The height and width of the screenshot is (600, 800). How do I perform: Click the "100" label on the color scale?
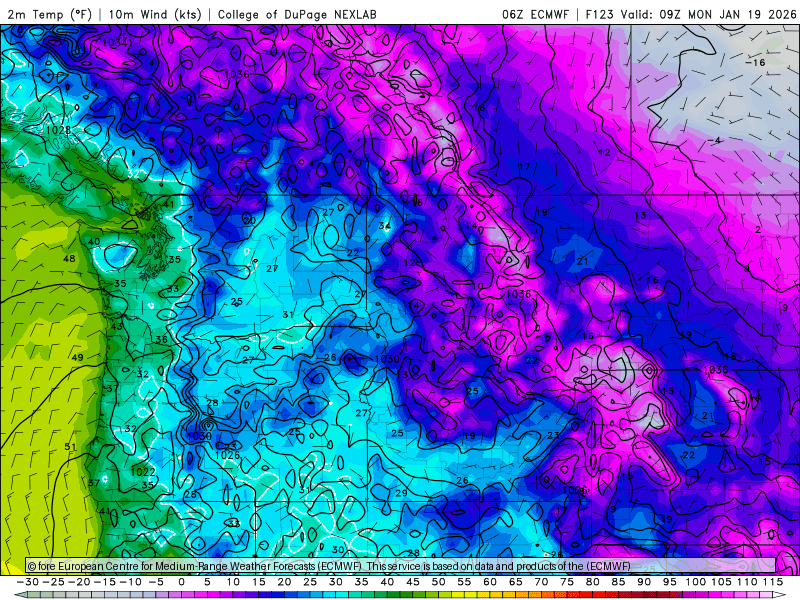[x=695, y=582]
